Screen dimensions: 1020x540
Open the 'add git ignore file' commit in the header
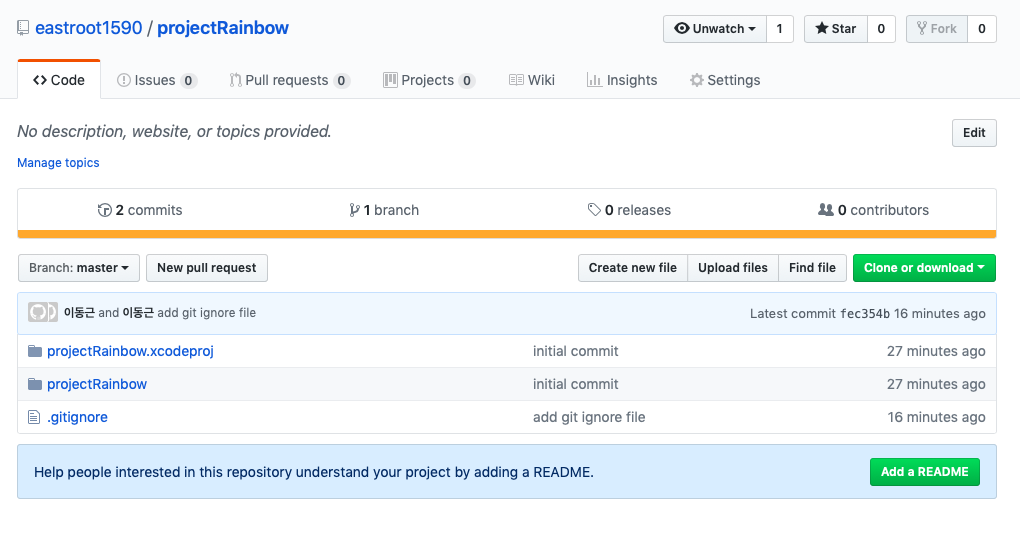coord(206,313)
